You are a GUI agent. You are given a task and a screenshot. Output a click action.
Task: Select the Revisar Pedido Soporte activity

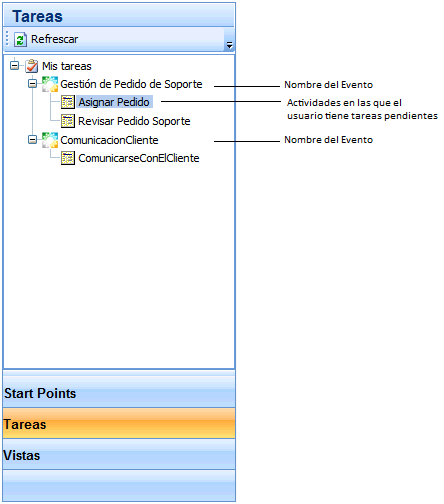[134, 121]
